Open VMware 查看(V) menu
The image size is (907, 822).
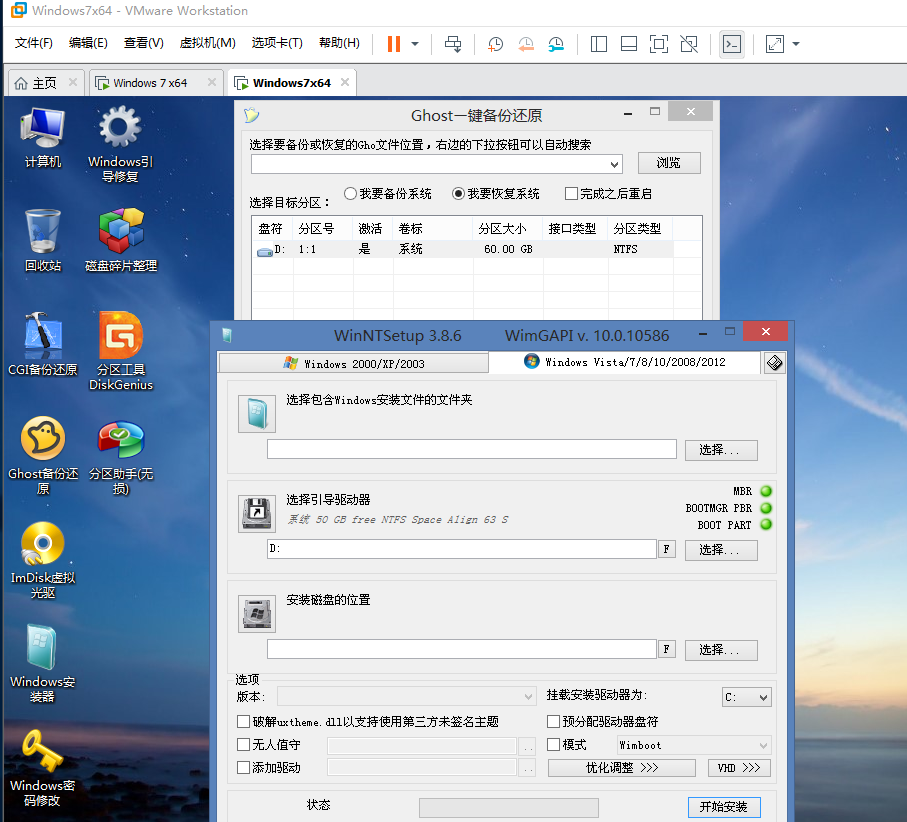tap(143, 43)
